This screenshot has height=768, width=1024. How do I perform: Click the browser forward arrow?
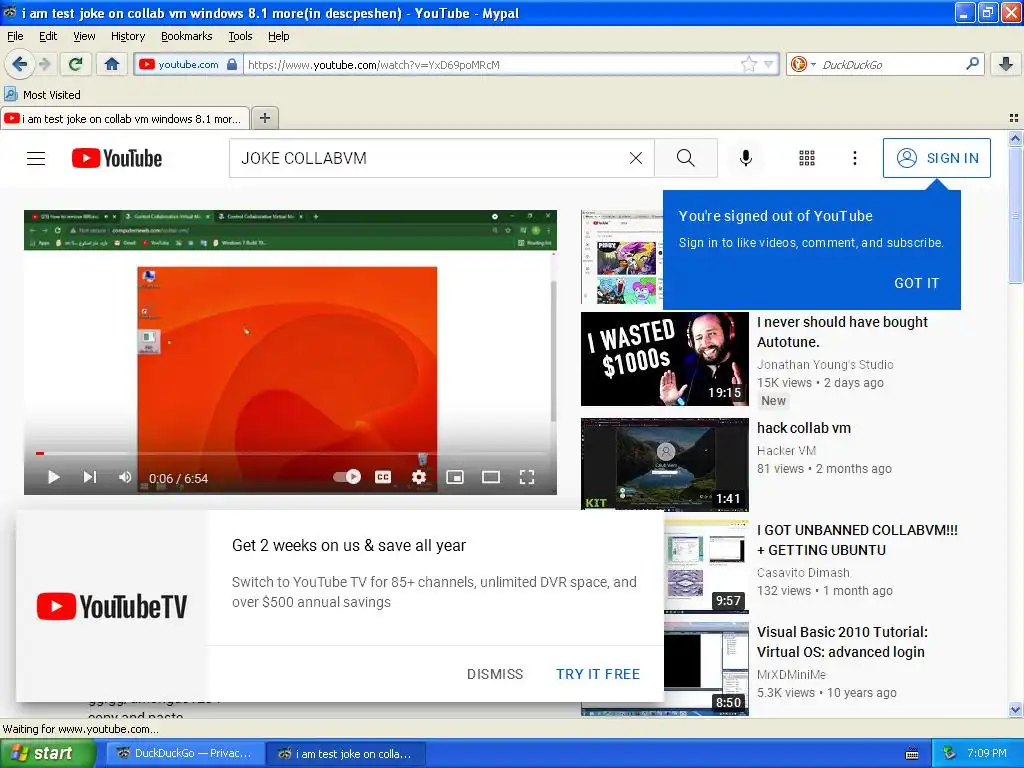coord(44,64)
